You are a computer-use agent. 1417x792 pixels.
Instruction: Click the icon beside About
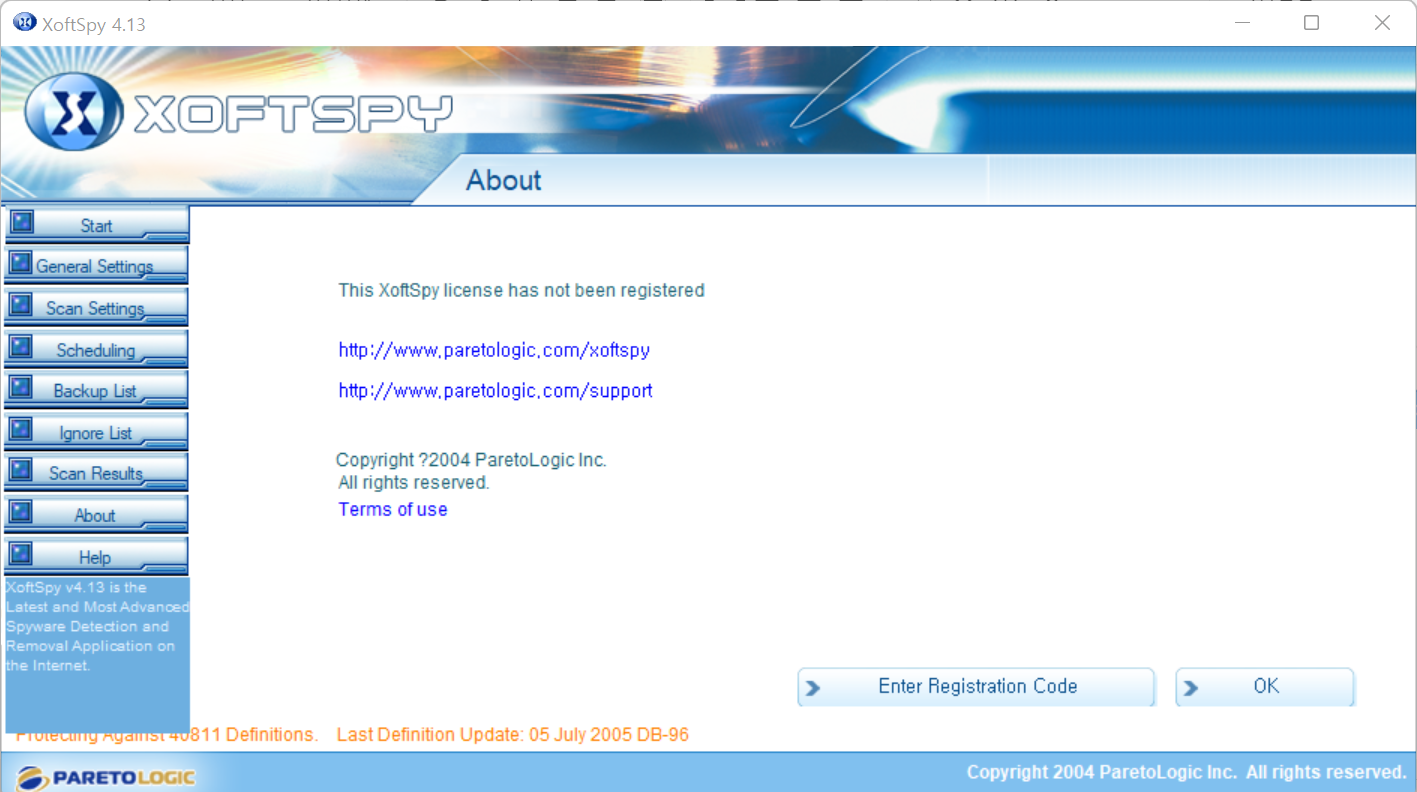coord(21,511)
